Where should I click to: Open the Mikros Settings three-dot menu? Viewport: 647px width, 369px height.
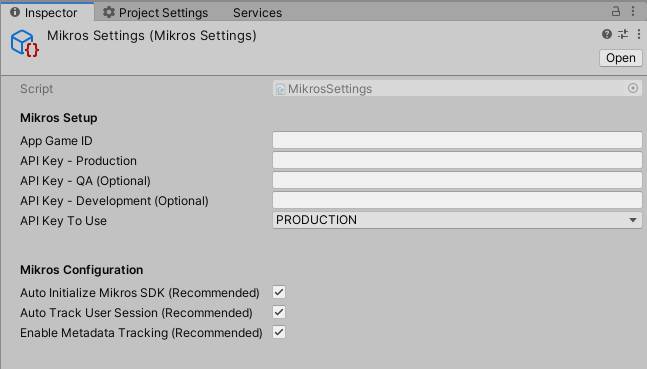point(639,34)
